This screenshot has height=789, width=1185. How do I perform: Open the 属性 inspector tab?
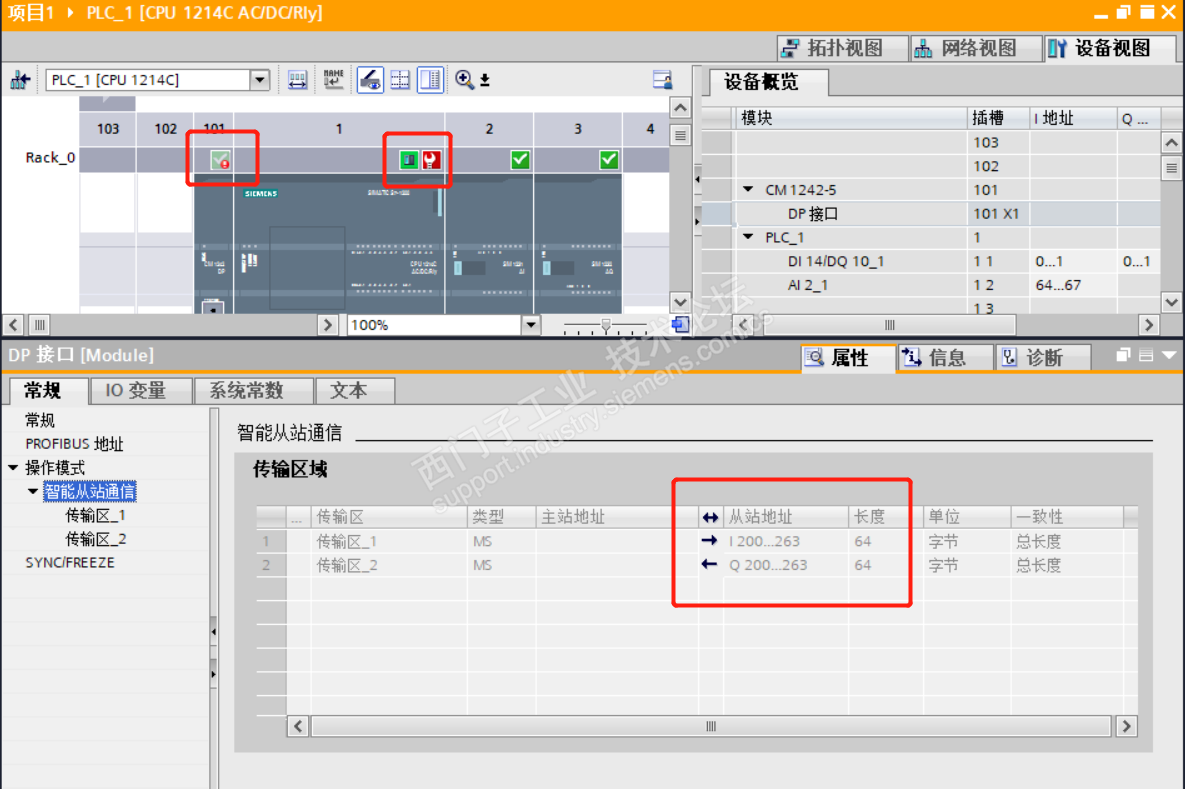849,357
